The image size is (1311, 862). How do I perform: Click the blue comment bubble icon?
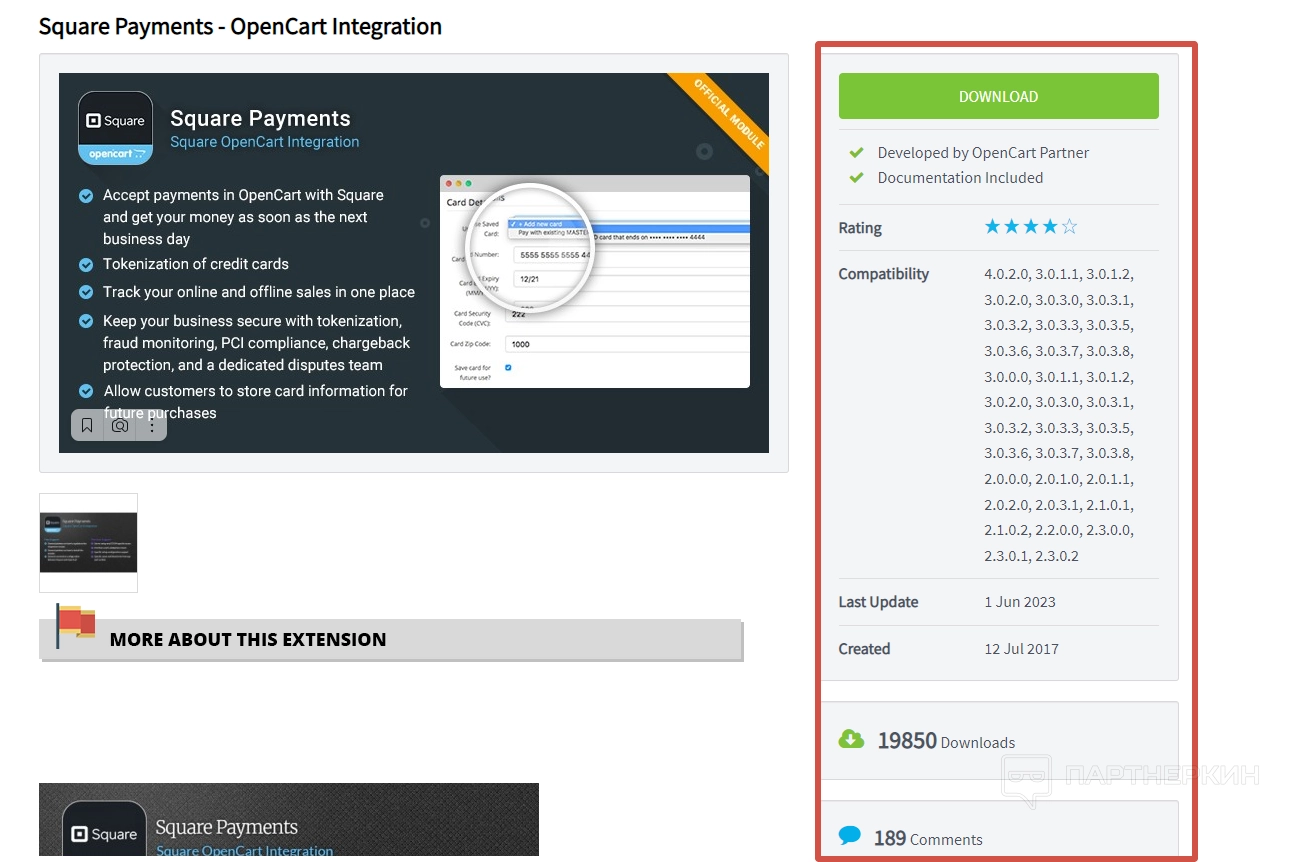(x=850, y=835)
